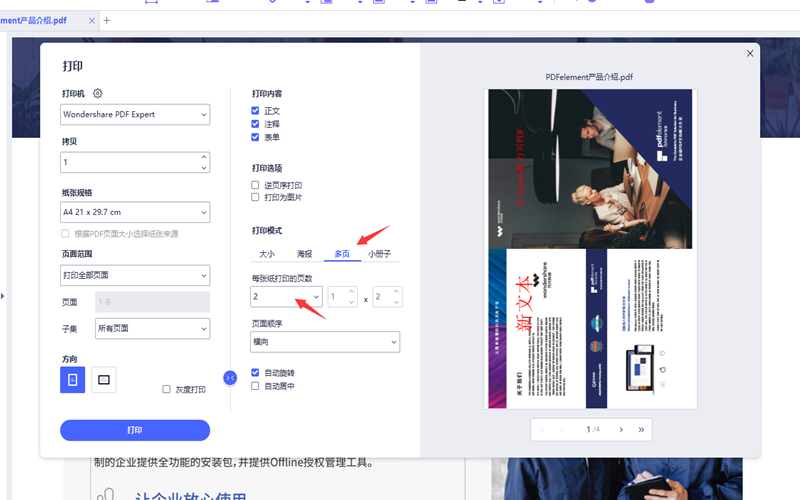The height and width of the screenshot is (500, 800).
Task: Click the copies number input field
Action: coord(128,162)
